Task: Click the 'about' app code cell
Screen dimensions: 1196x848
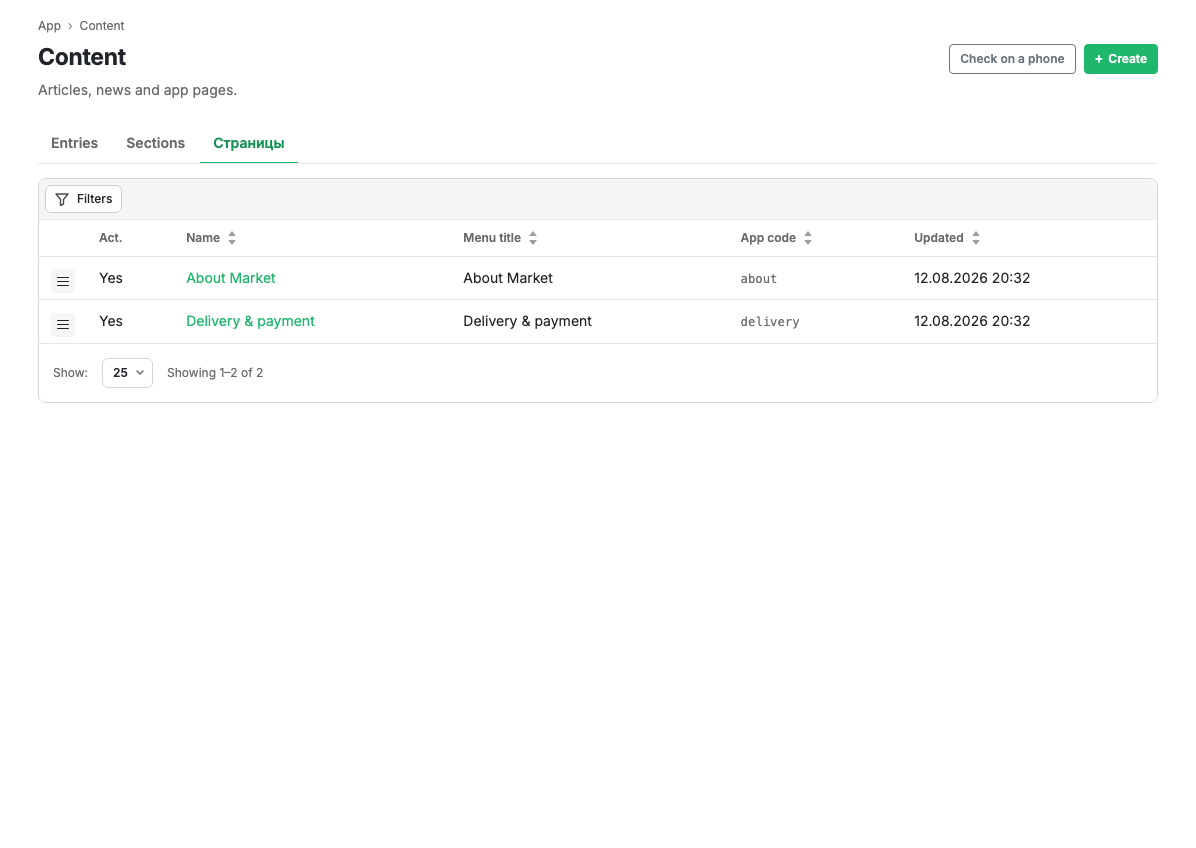Action: coord(758,279)
